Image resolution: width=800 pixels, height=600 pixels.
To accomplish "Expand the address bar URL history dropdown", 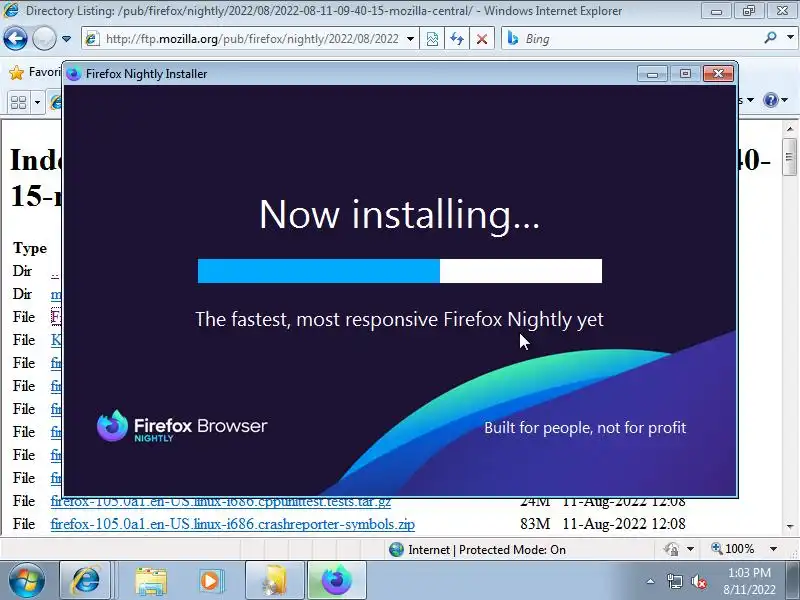I will (410, 39).
